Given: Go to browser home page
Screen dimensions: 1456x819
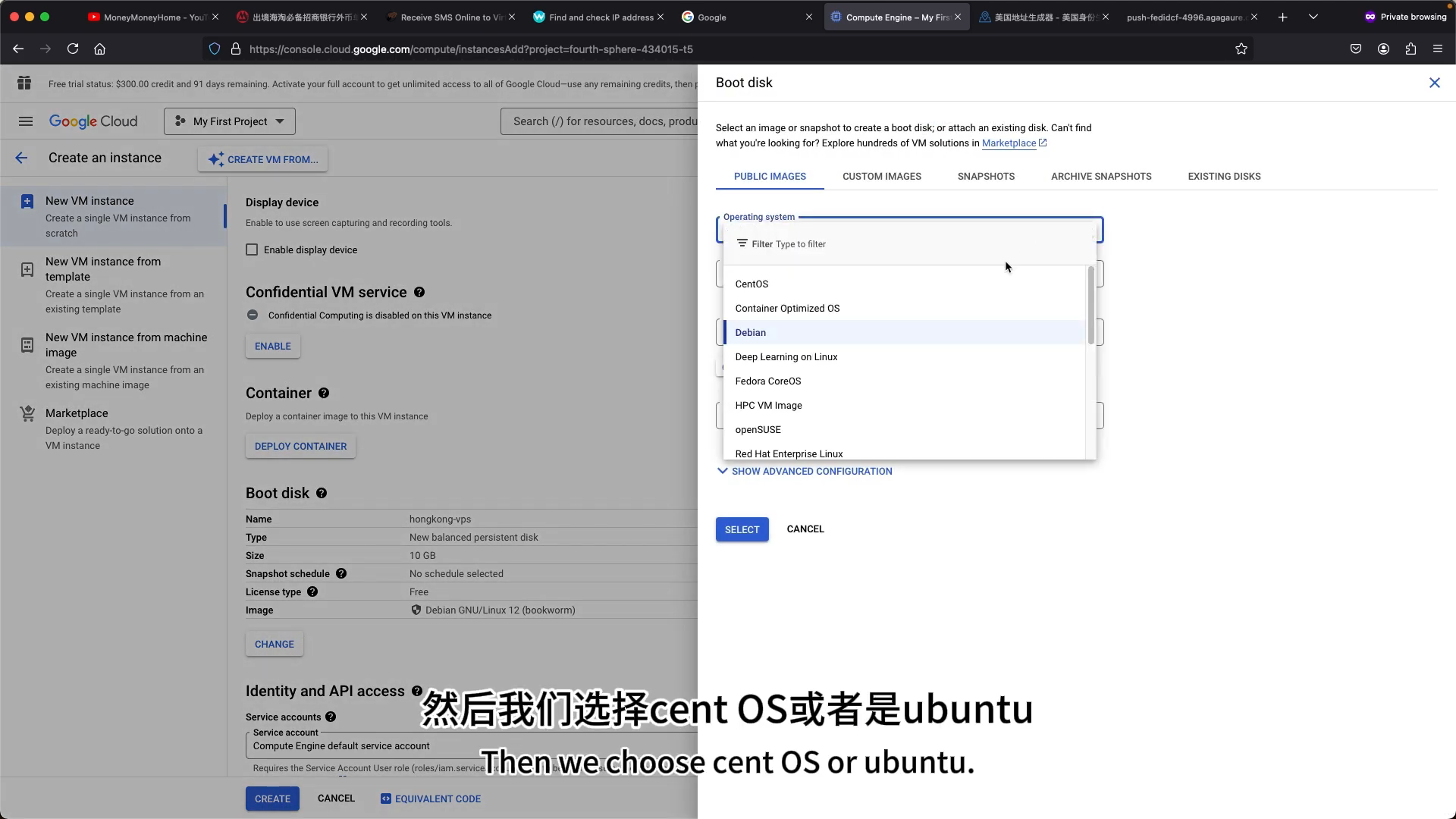Looking at the screenshot, I should pyautogui.click(x=99, y=49).
